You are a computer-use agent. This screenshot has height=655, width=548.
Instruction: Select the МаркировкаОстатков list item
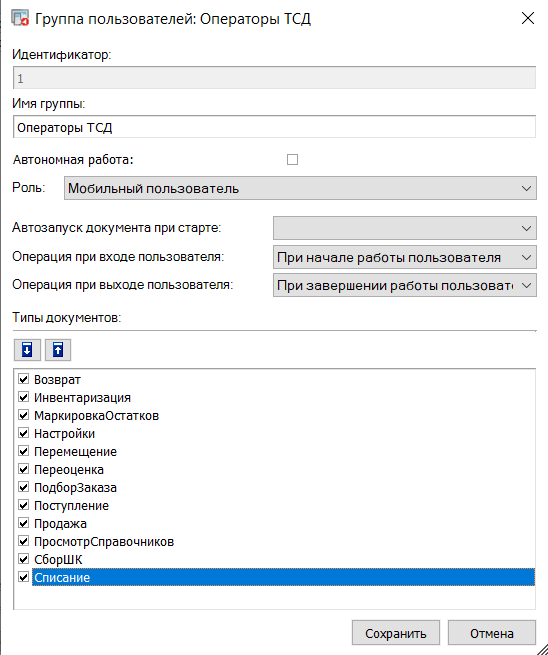tap(96, 416)
